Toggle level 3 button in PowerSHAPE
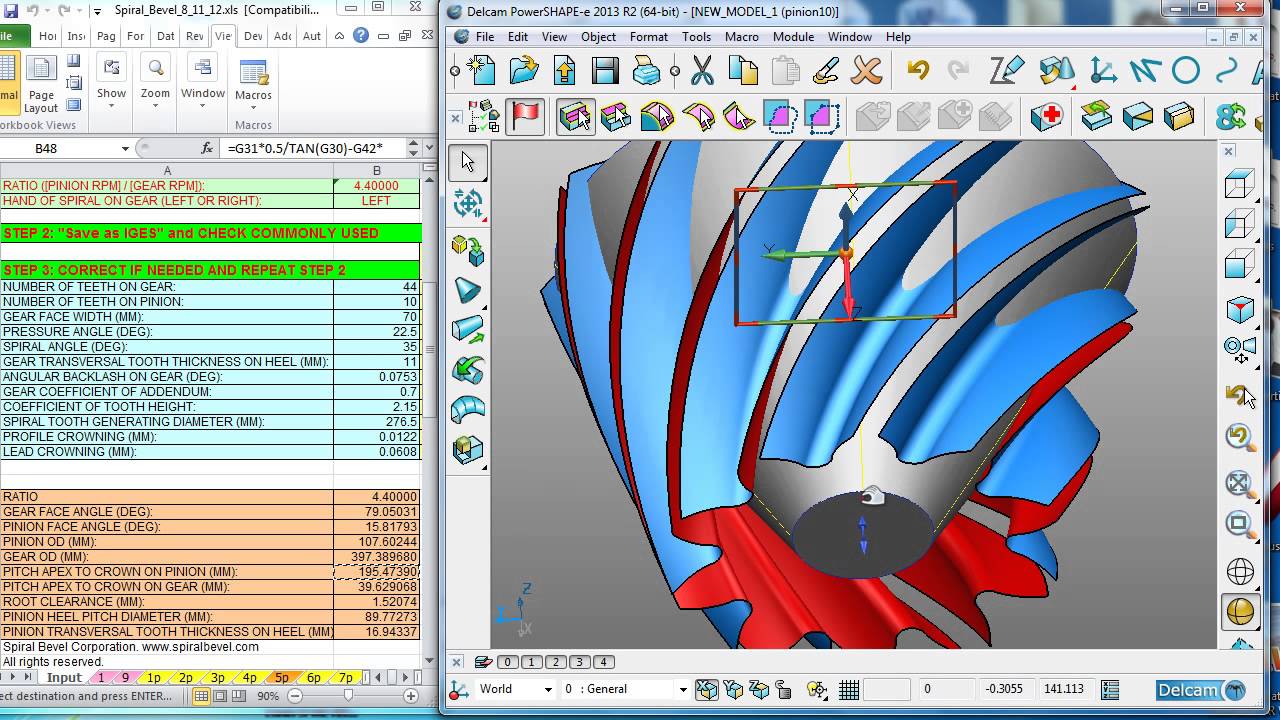This screenshot has width=1280, height=720. pyautogui.click(x=579, y=662)
